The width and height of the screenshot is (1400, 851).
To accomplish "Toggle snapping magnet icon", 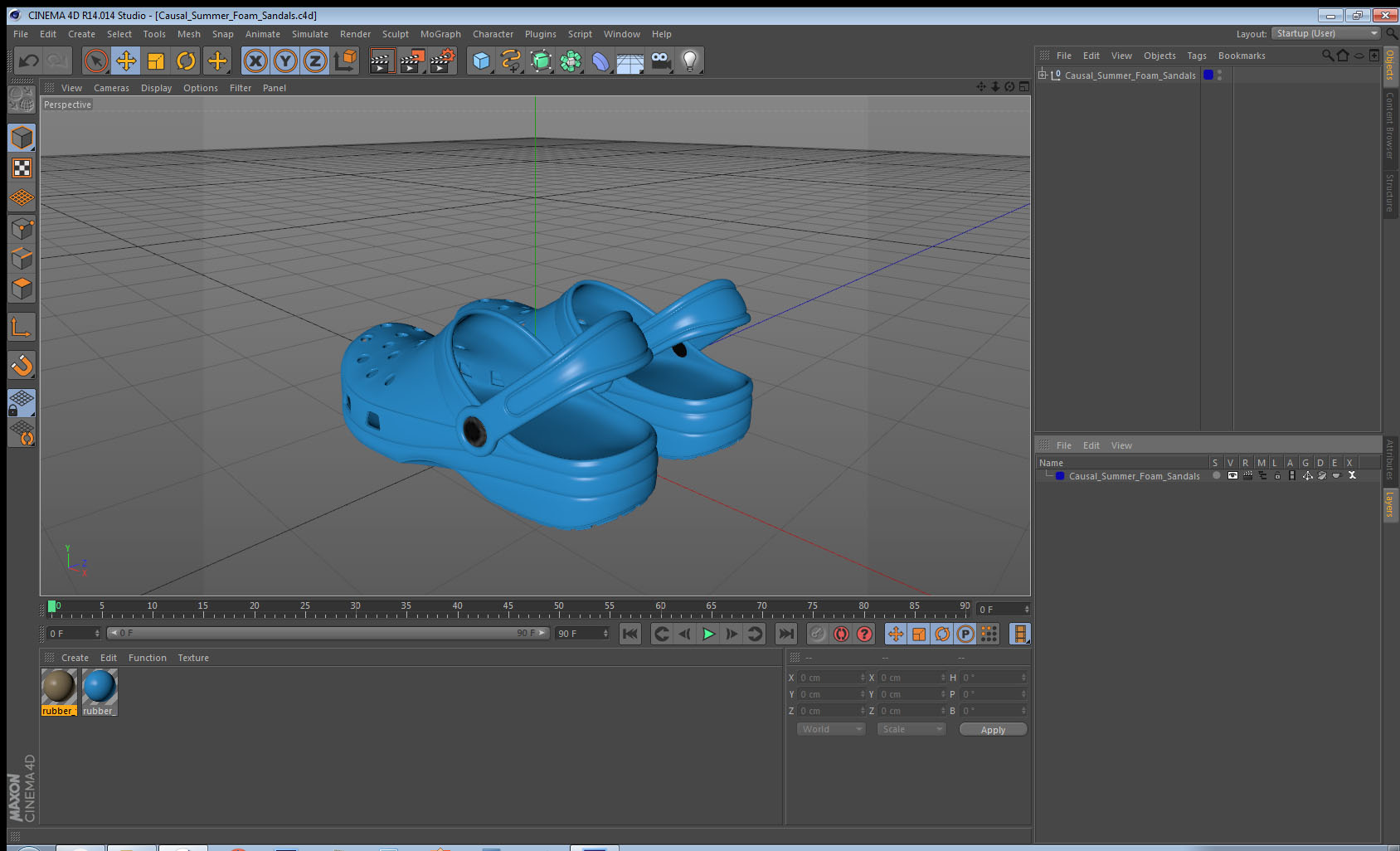I will click(22, 365).
